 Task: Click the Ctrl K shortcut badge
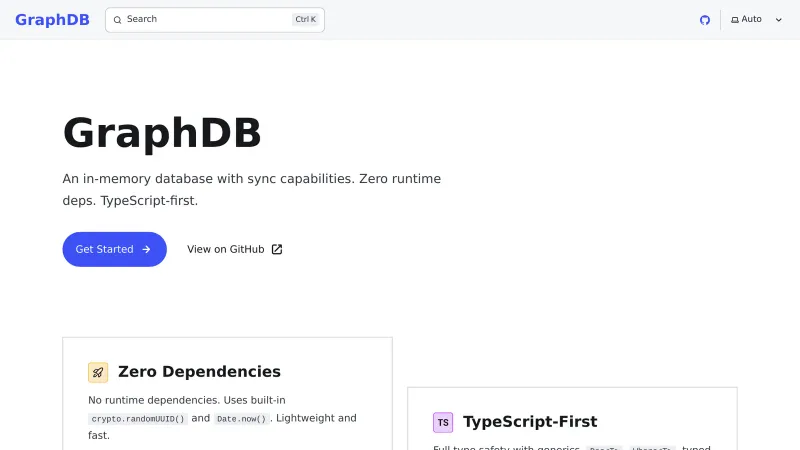[305, 19]
